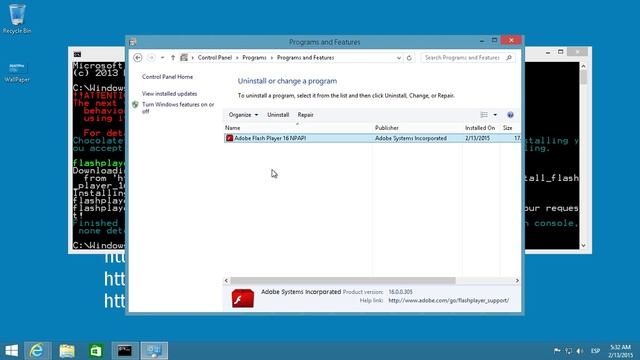The image size is (640, 360).
Task: Select the Adobe Flash Player 16 NPAPI row
Action: click(372, 138)
